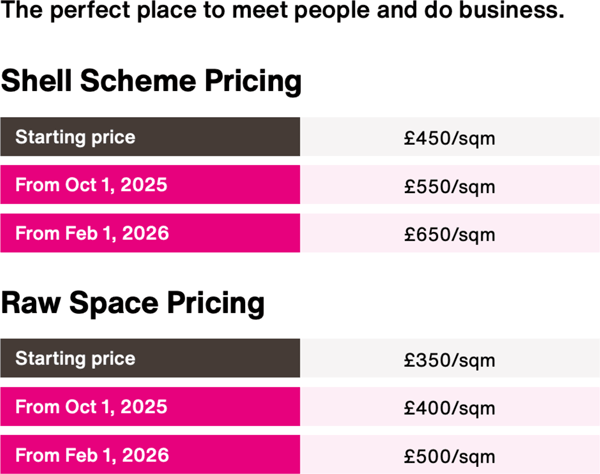Select the Raw Space "Starting price" label
This screenshot has width=600, height=474.
coord(75,358)
